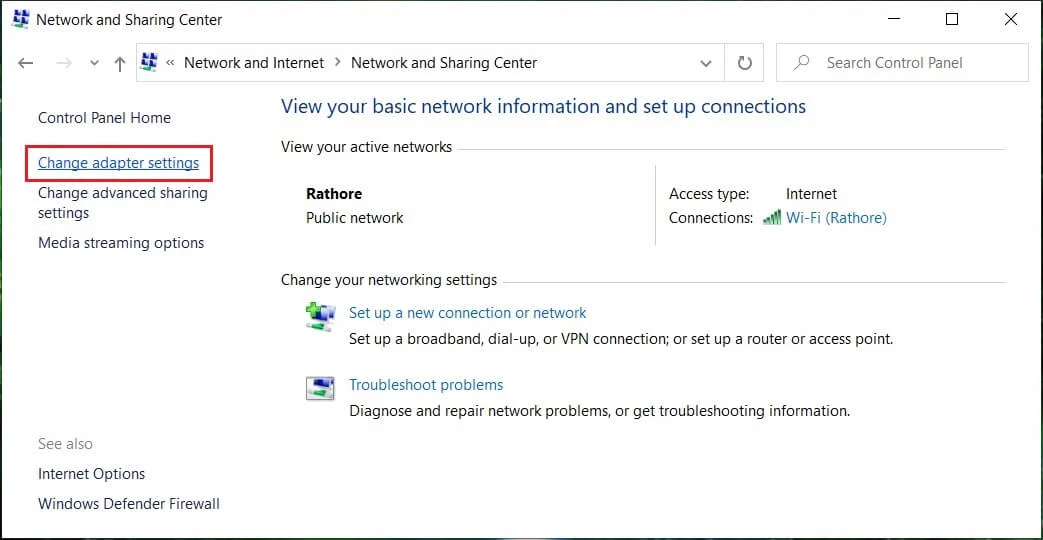Expand the hidden breadcrumb path chevrons

pos(171,63)
